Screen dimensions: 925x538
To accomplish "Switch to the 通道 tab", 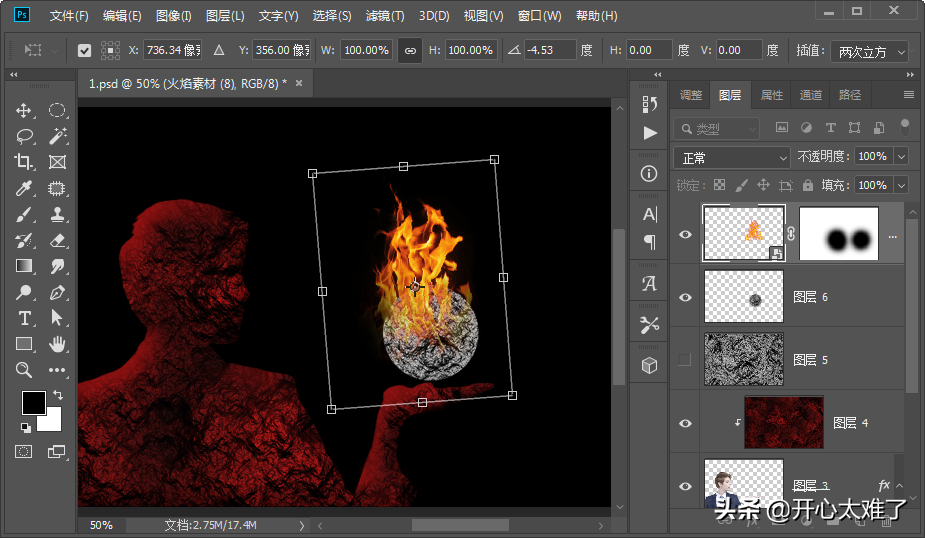I will pyautogui.click(x=810, y=95).
